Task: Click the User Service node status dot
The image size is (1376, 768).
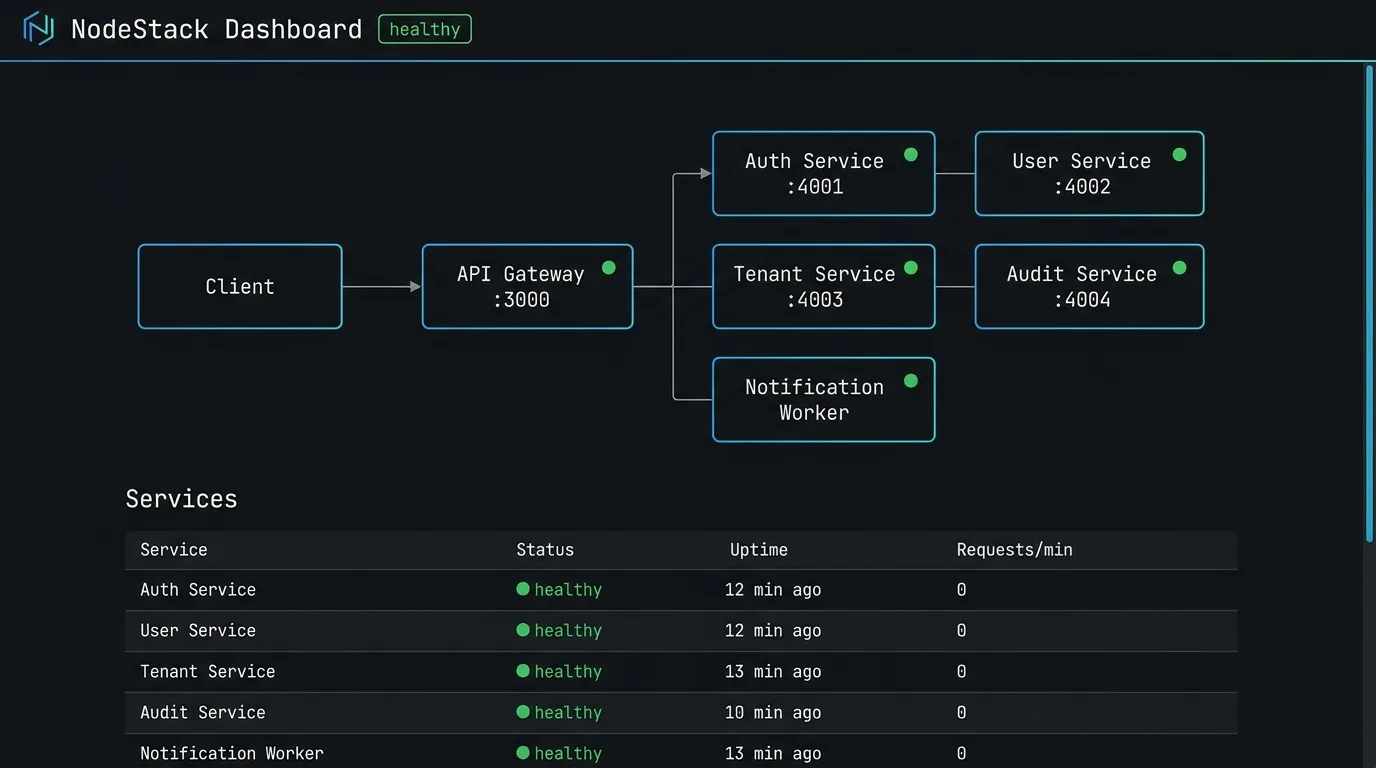Action: [x=1180, y=155]
